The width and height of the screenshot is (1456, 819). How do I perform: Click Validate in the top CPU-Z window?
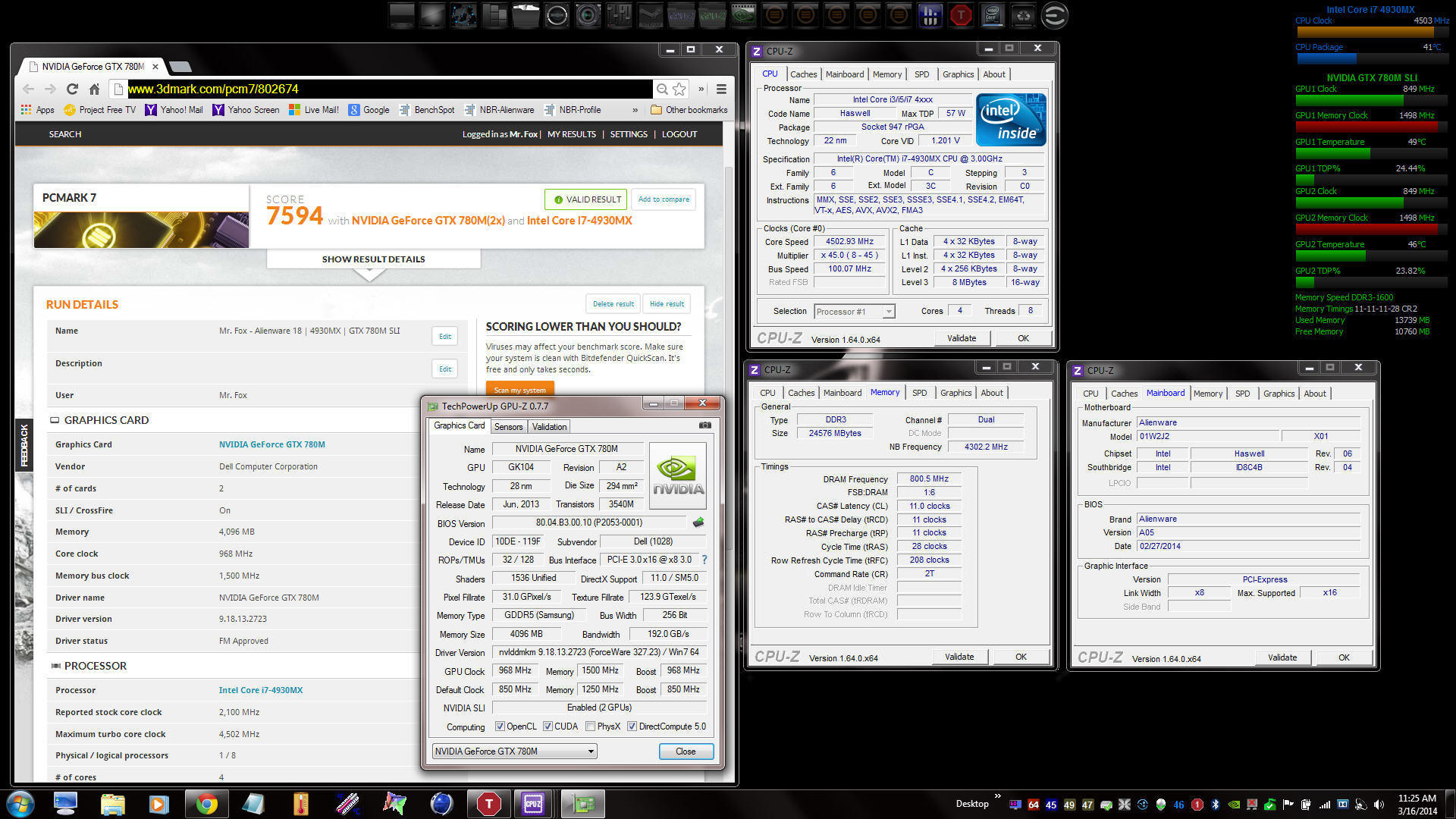[962, 338]
